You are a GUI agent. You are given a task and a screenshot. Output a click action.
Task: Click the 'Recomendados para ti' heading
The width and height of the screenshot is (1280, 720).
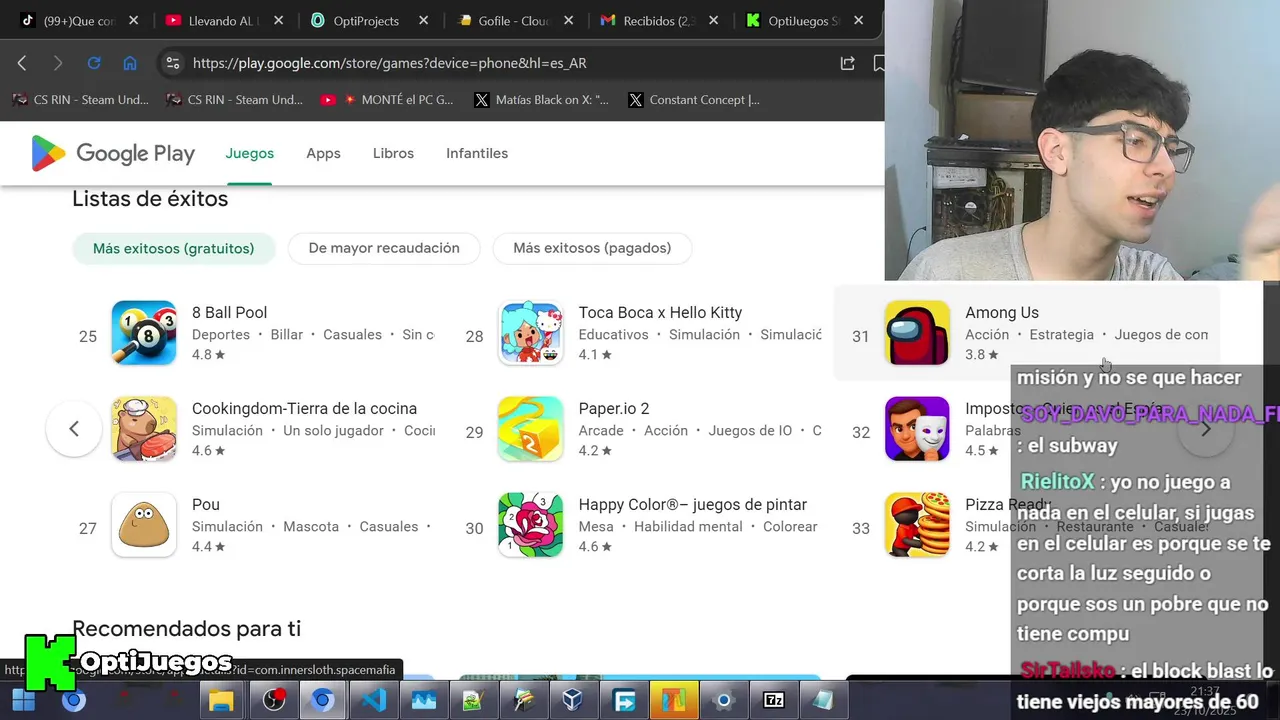coord(186,628)
